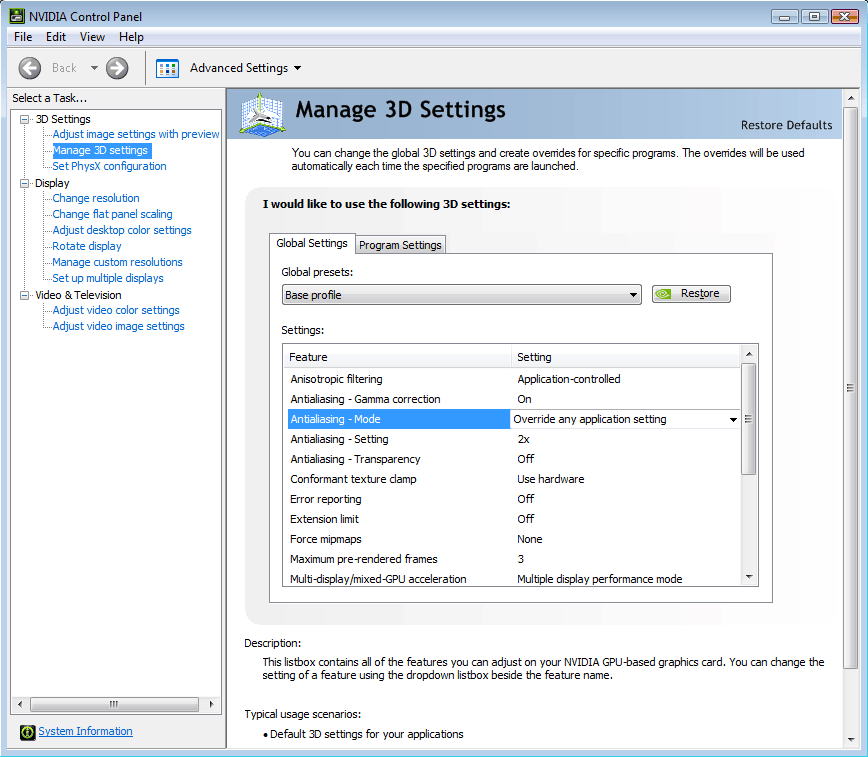Click the Restore button beside Global presets
The image size is (868, 757).
[x=691, y=293]
